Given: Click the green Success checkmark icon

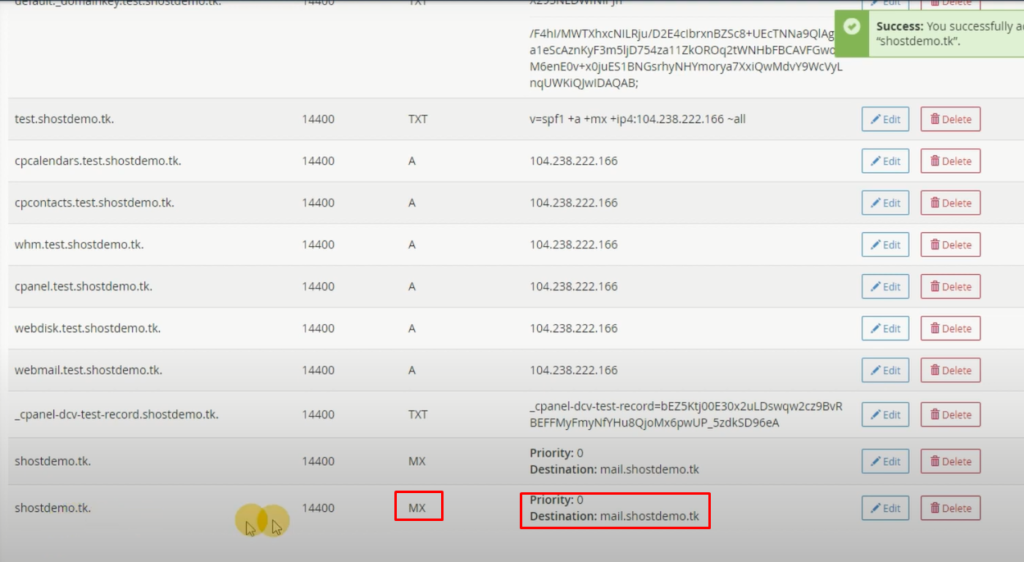Looking at the screenshot, I should tap(852, 27).
